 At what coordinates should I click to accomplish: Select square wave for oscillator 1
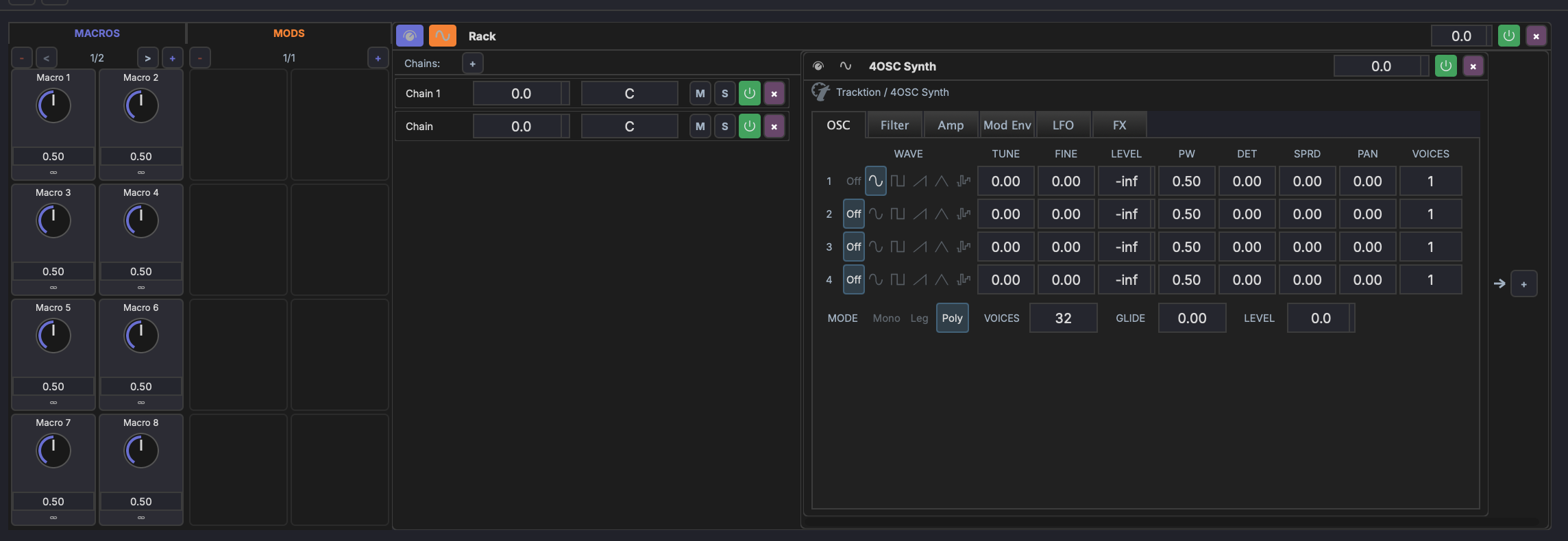click(x=897, y=181)
